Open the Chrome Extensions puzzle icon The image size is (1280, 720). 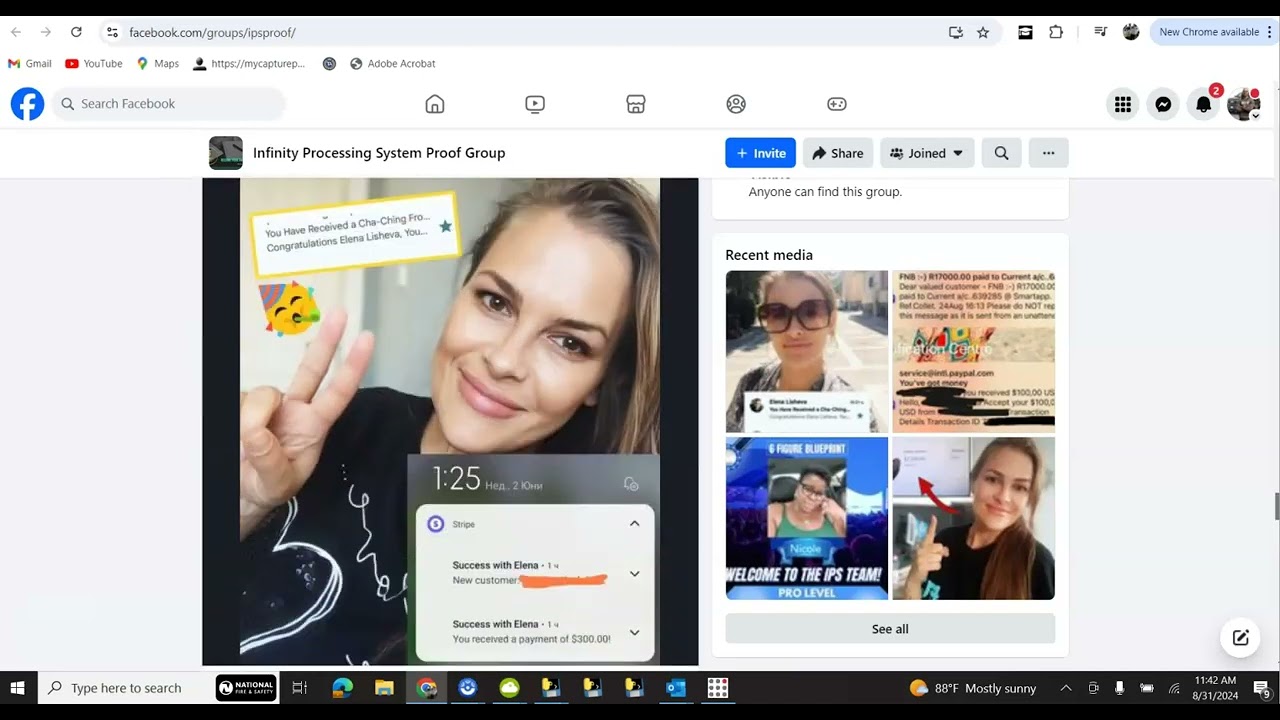click(x=1056, y=32)
